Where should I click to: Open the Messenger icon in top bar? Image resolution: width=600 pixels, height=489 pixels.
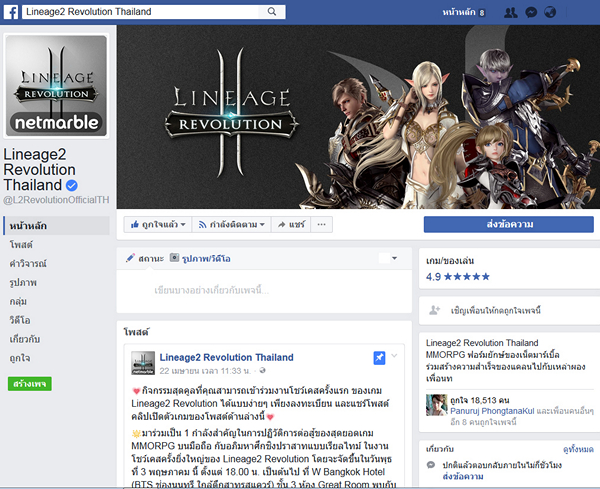(x=531, y=12)
